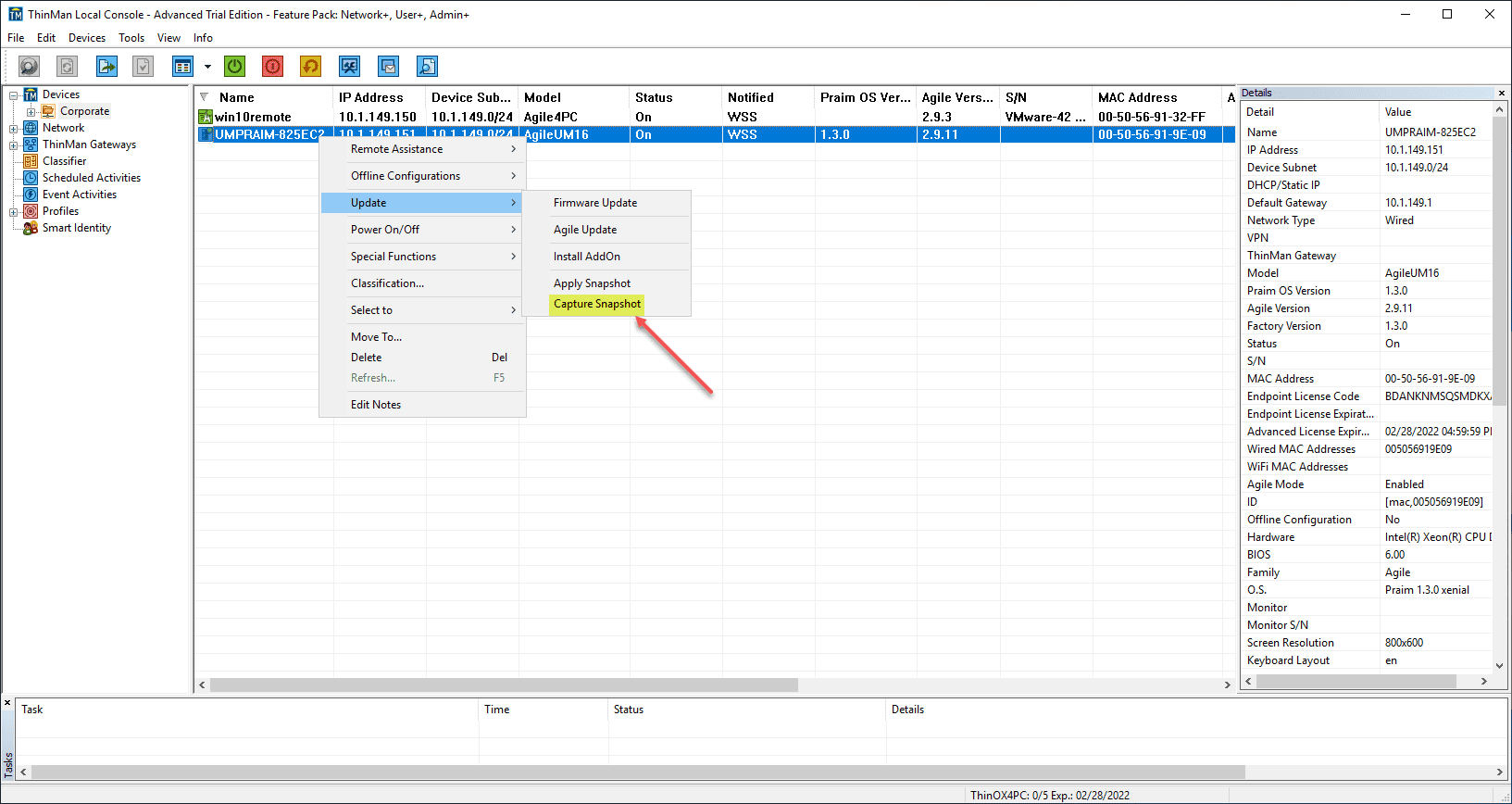Close the Tasks panel
The height and width of the screenshot is (804, 1512).
click(x=8, y=704)
